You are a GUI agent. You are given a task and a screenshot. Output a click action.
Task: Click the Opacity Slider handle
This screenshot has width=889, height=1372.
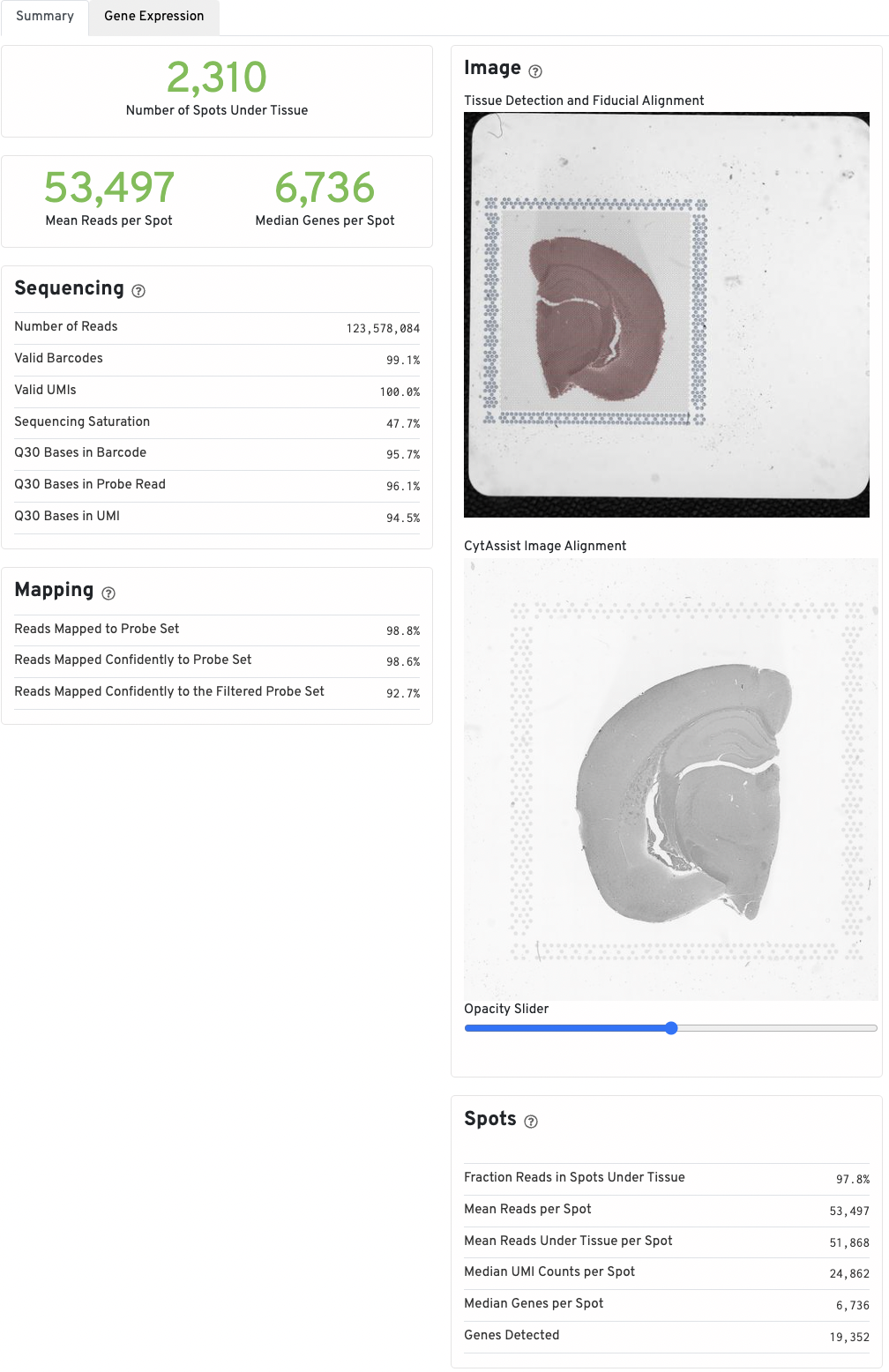click(x=671, y=1028)
